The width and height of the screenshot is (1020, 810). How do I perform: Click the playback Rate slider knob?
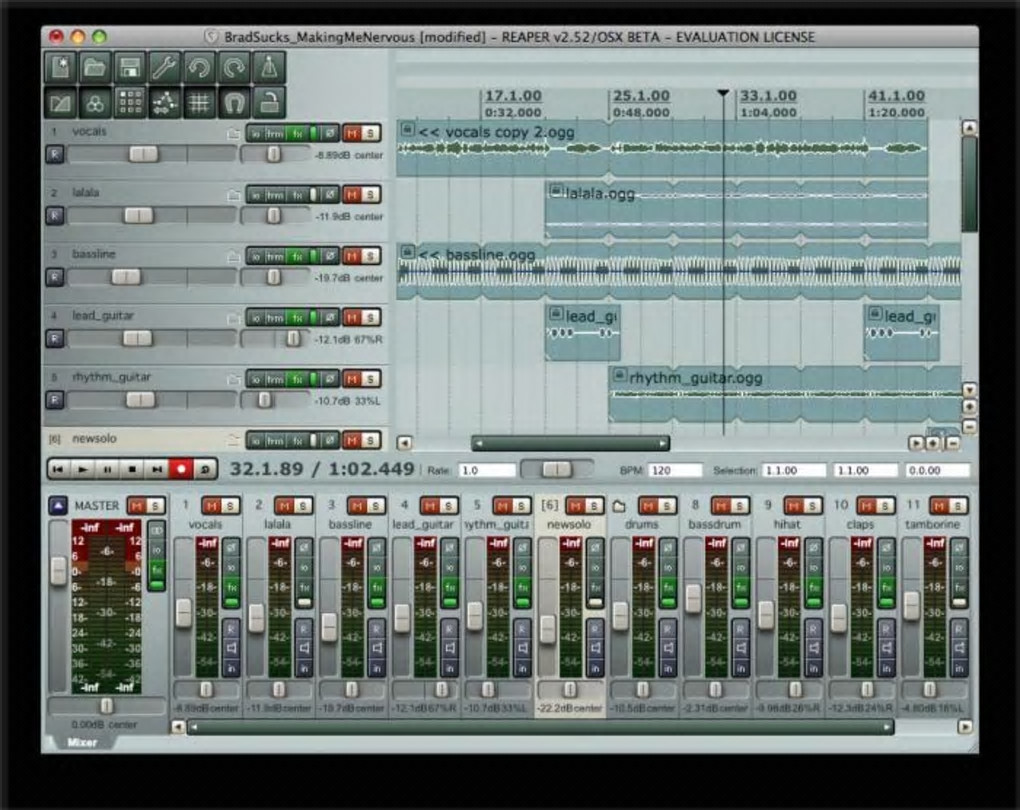(556, 470)
